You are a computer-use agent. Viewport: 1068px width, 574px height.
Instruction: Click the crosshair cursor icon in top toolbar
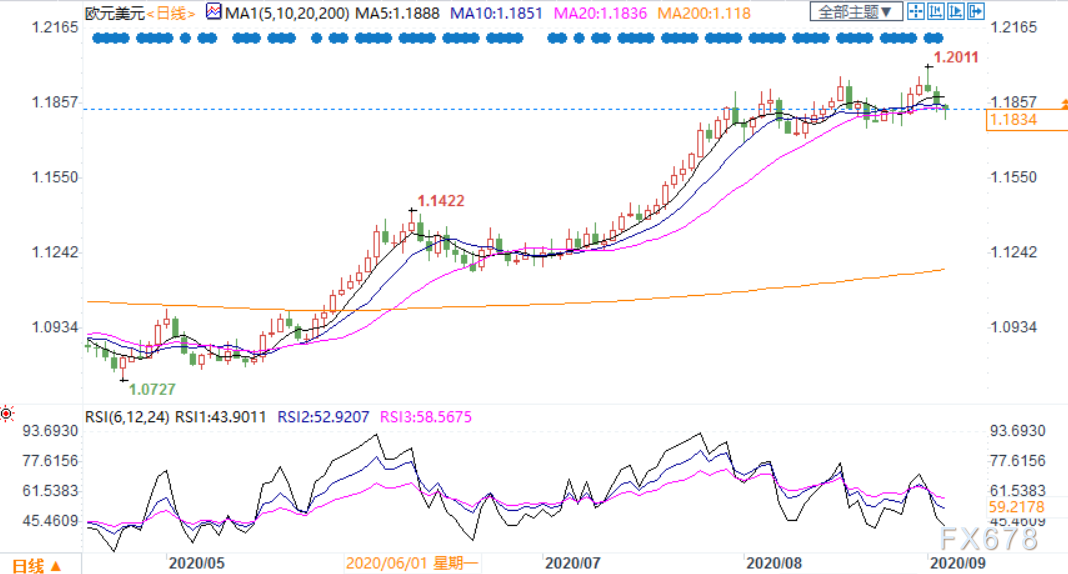click(915, 11)
